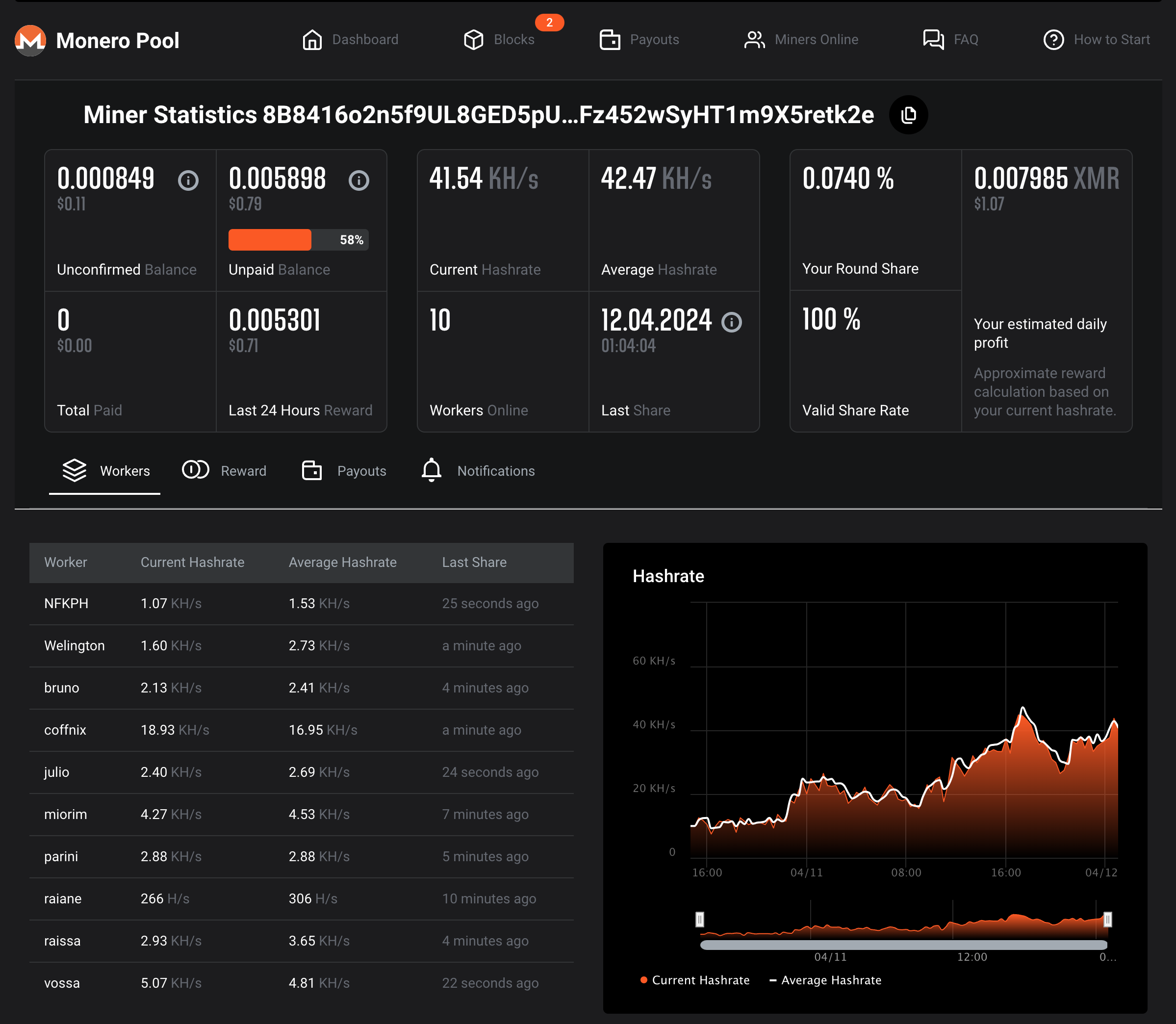Switch to the Reward tab
Viewport: 1176px width, 1024px height.
coord(225,470)
